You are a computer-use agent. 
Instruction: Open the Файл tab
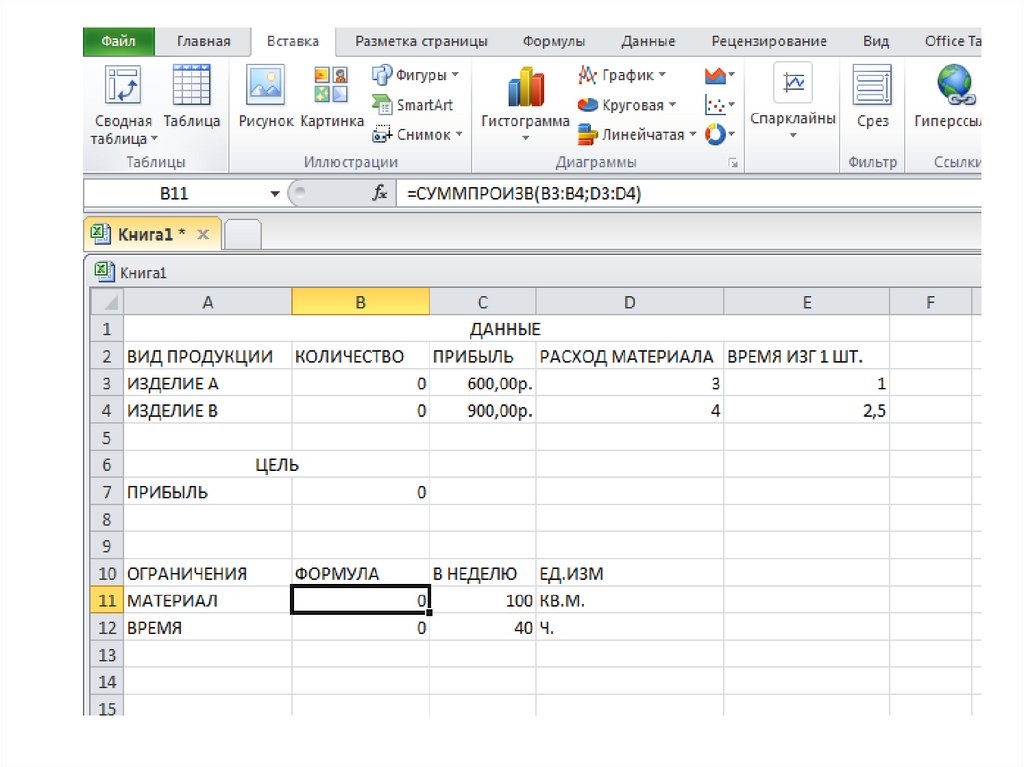pyautogui.click(x=118, y=41)
